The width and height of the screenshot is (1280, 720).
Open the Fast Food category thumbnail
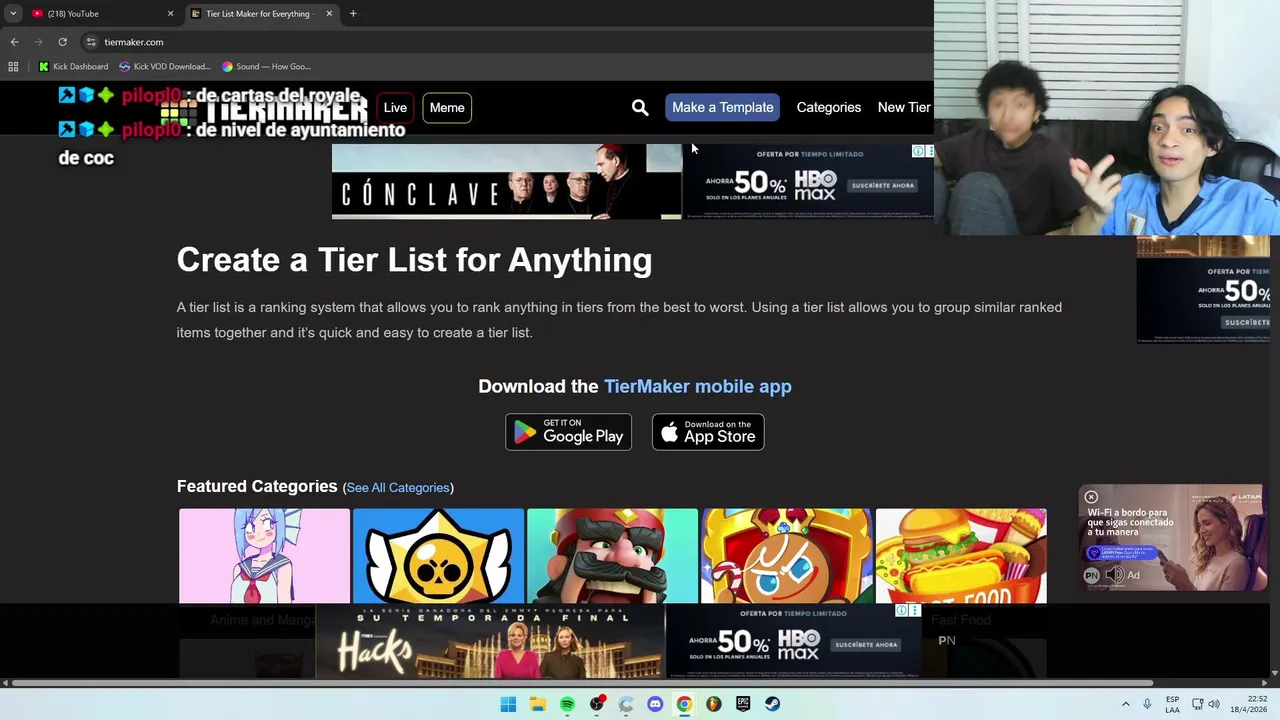click(x=961, y=556)
